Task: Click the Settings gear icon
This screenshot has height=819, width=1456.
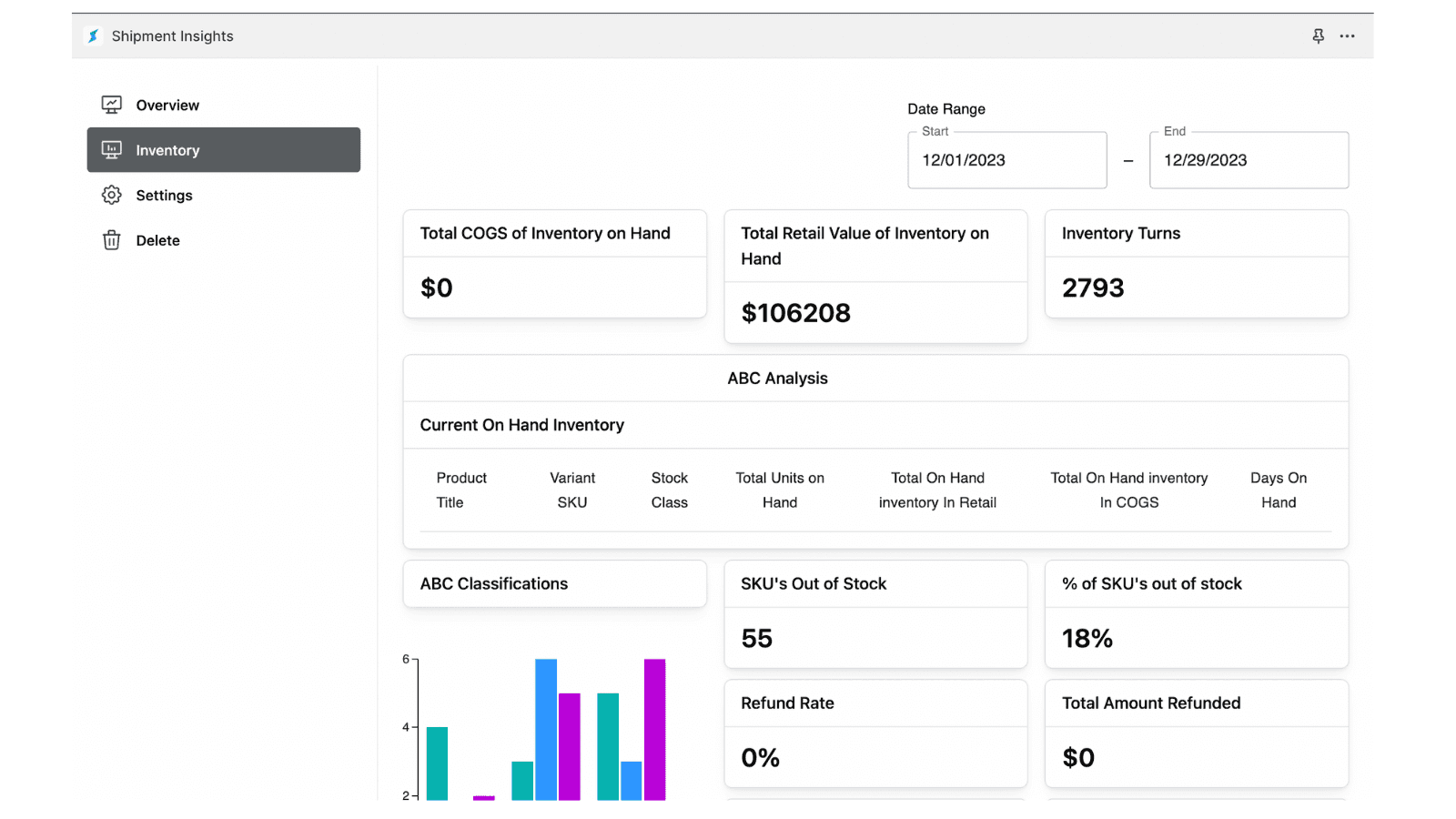Action: click(x=111, y=195)
